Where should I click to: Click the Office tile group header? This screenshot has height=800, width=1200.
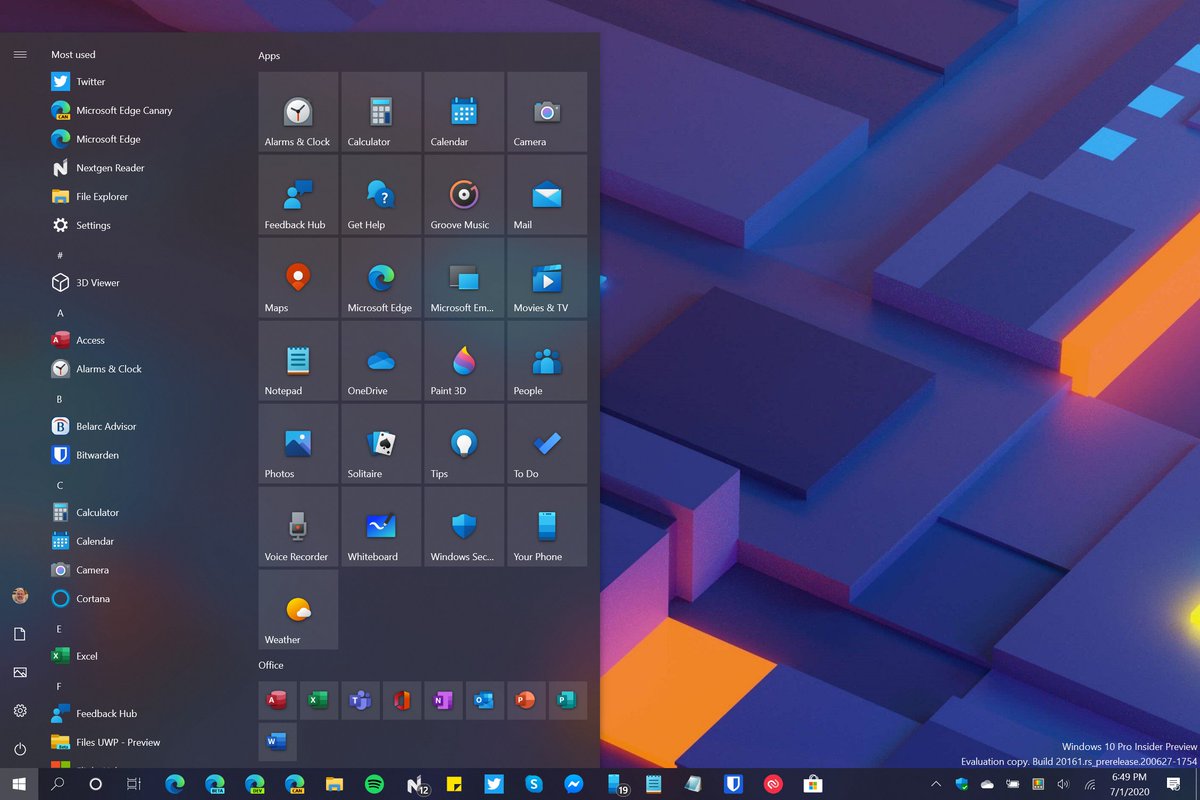point(271,665)
